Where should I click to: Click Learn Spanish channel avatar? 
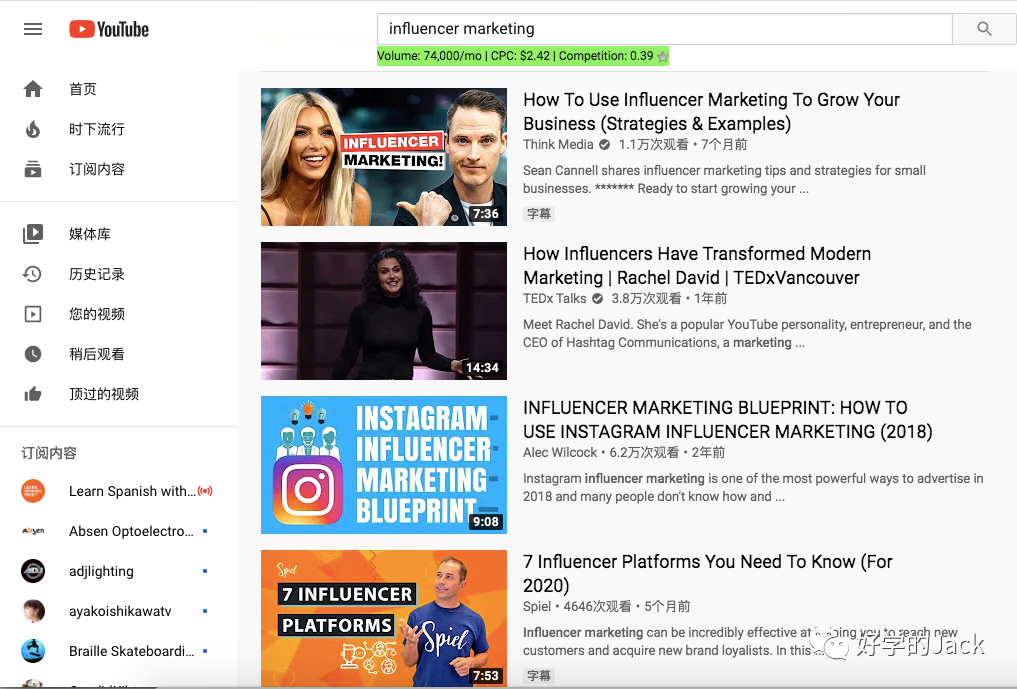[x=33, y=491]
